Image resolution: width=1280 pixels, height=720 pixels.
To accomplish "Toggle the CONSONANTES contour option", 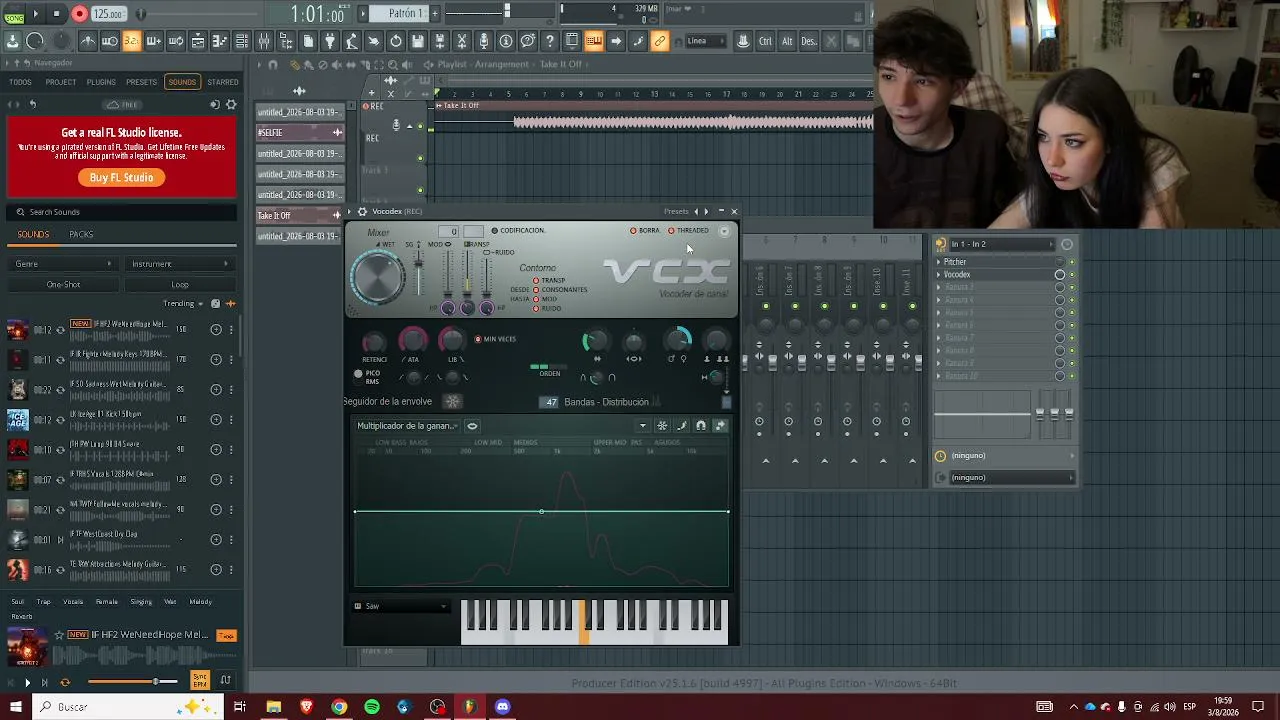I will (x=561, y=290).
